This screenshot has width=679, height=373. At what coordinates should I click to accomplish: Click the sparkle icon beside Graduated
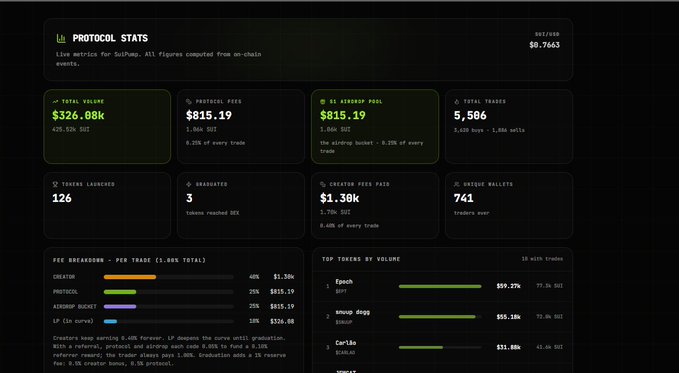coord(189,185)
